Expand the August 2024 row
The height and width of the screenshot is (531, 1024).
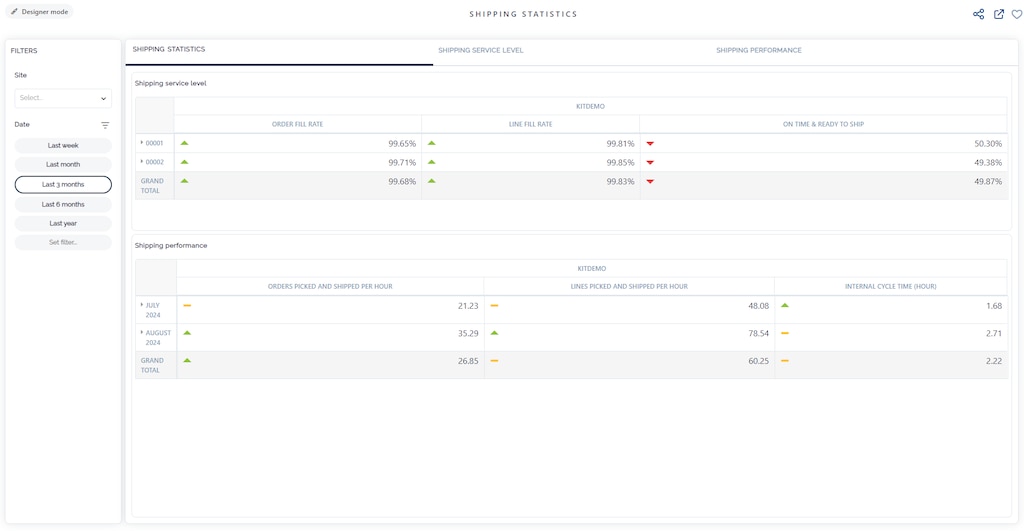click(x=142, y=333)
